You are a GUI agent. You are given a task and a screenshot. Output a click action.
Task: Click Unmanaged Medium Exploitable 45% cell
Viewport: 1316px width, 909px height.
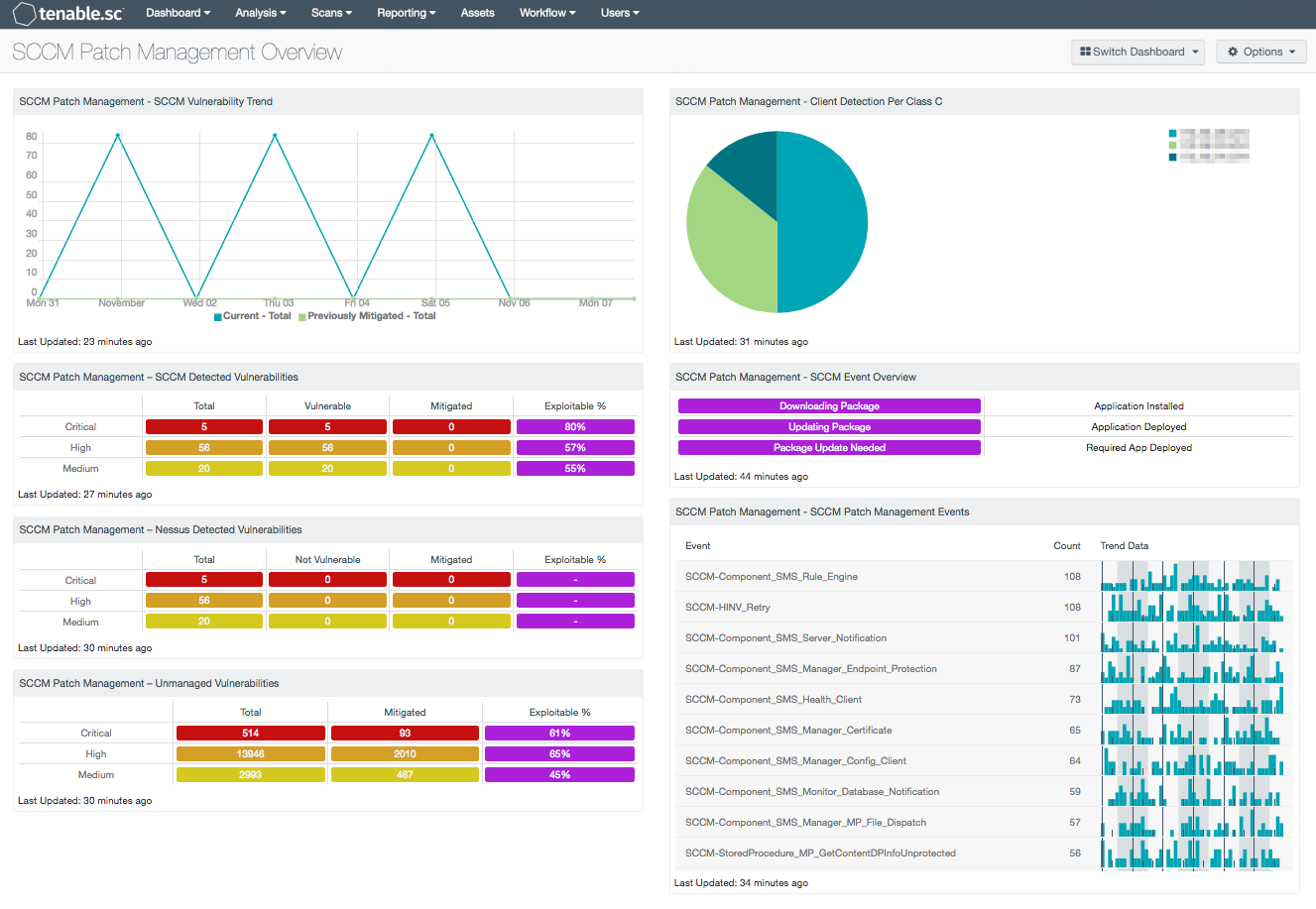[x=559, y=775]
